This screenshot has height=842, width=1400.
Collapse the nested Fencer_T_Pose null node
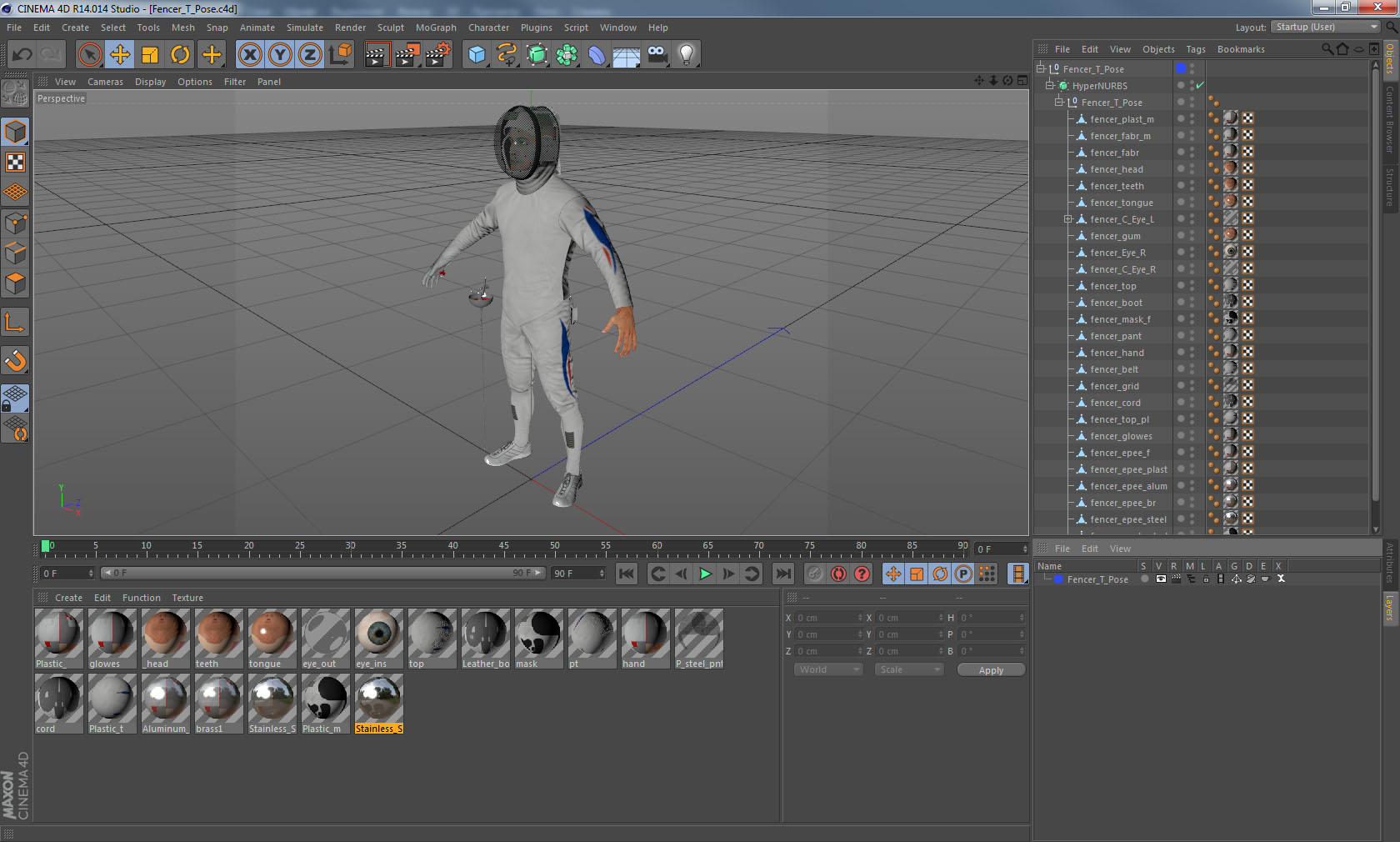pos(1059,102)
